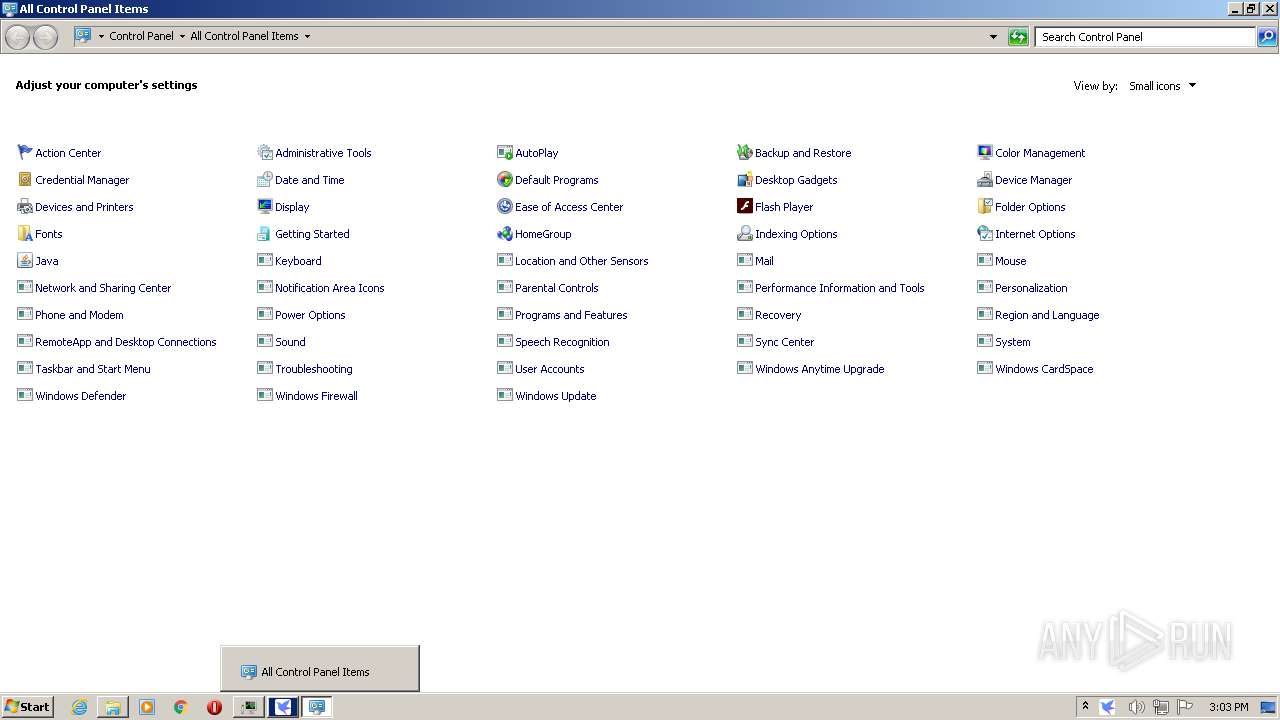The height and width of the screenshot is (720, 1280).
Task: Open the Fonts folder icon
Action: click(25, 233)
